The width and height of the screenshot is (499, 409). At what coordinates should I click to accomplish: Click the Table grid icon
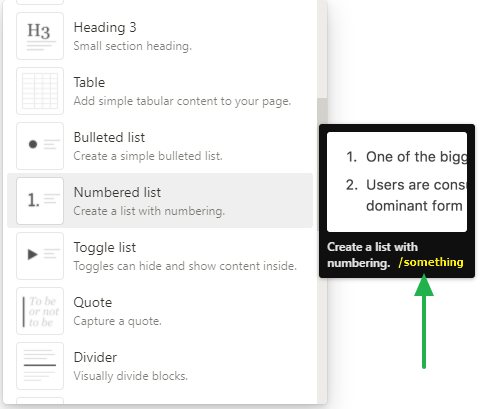(40, 91)
